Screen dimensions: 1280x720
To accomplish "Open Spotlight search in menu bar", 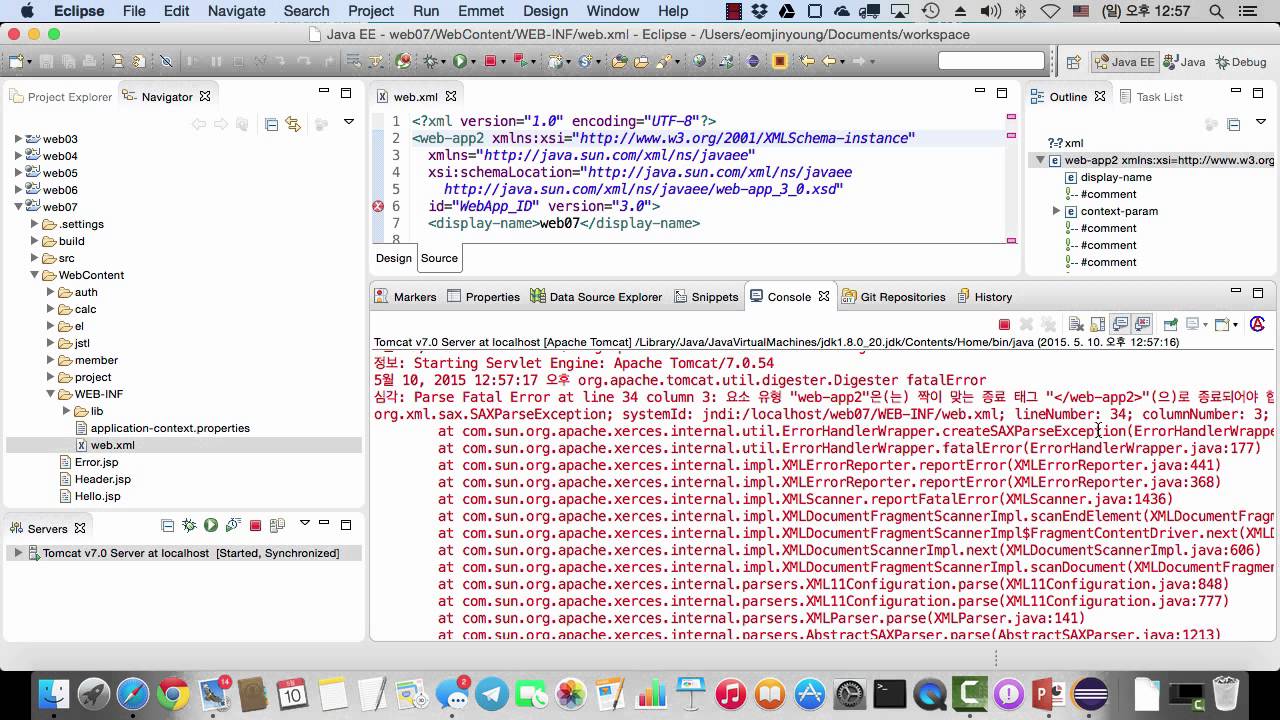I will click(x=1217, y=11).
